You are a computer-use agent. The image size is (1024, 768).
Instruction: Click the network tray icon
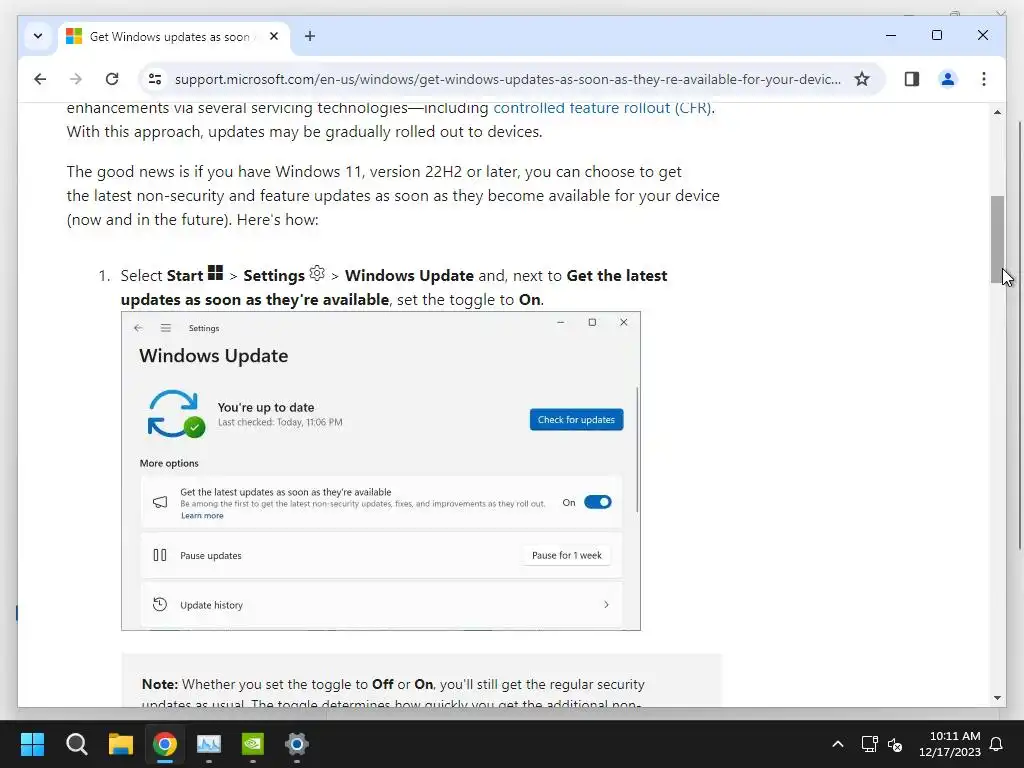869,744
